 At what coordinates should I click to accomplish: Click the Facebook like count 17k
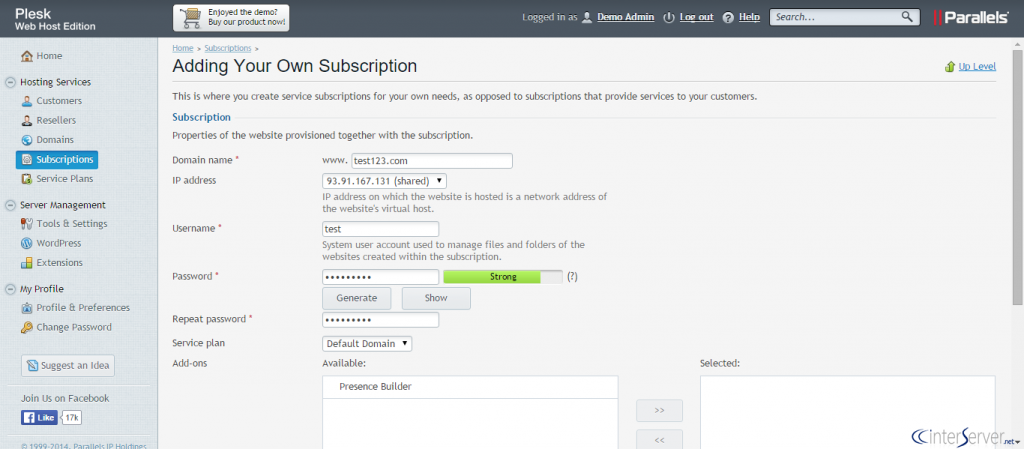72,418
